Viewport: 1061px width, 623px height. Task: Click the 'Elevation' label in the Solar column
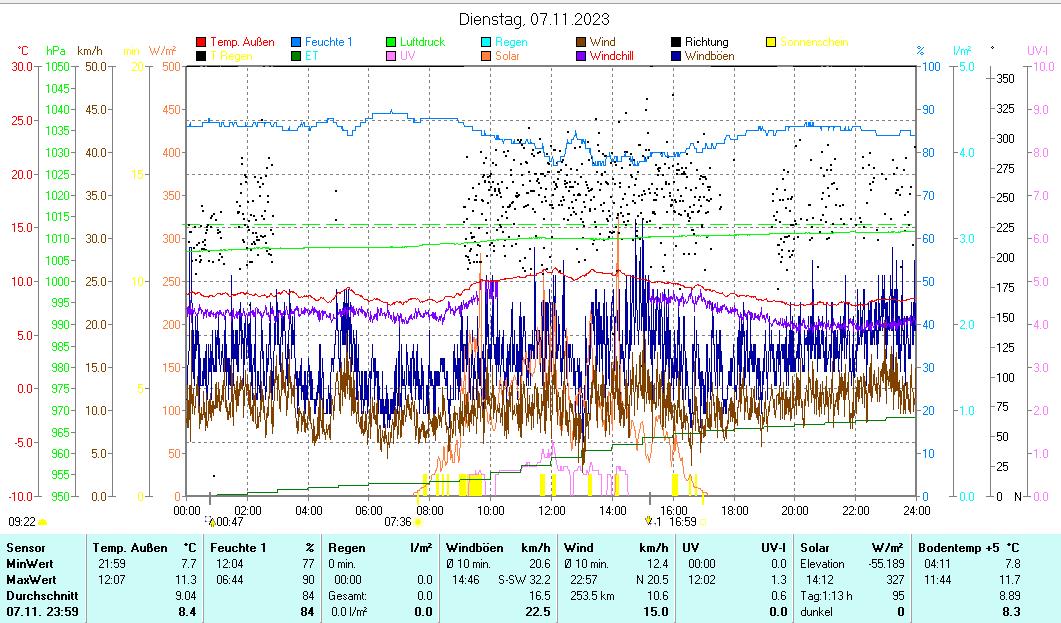(822, 563)
